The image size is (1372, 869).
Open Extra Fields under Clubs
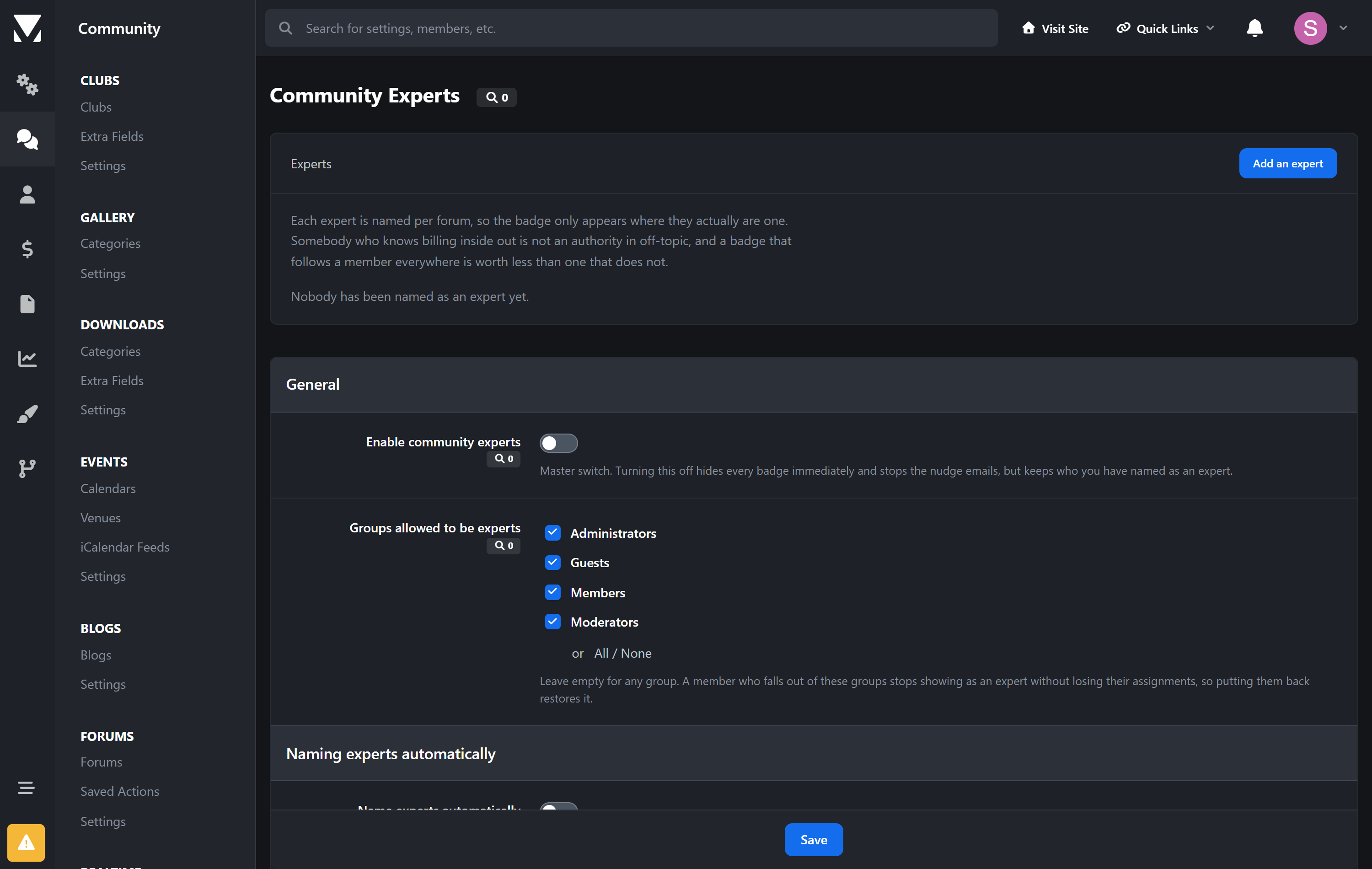[112, 136]
